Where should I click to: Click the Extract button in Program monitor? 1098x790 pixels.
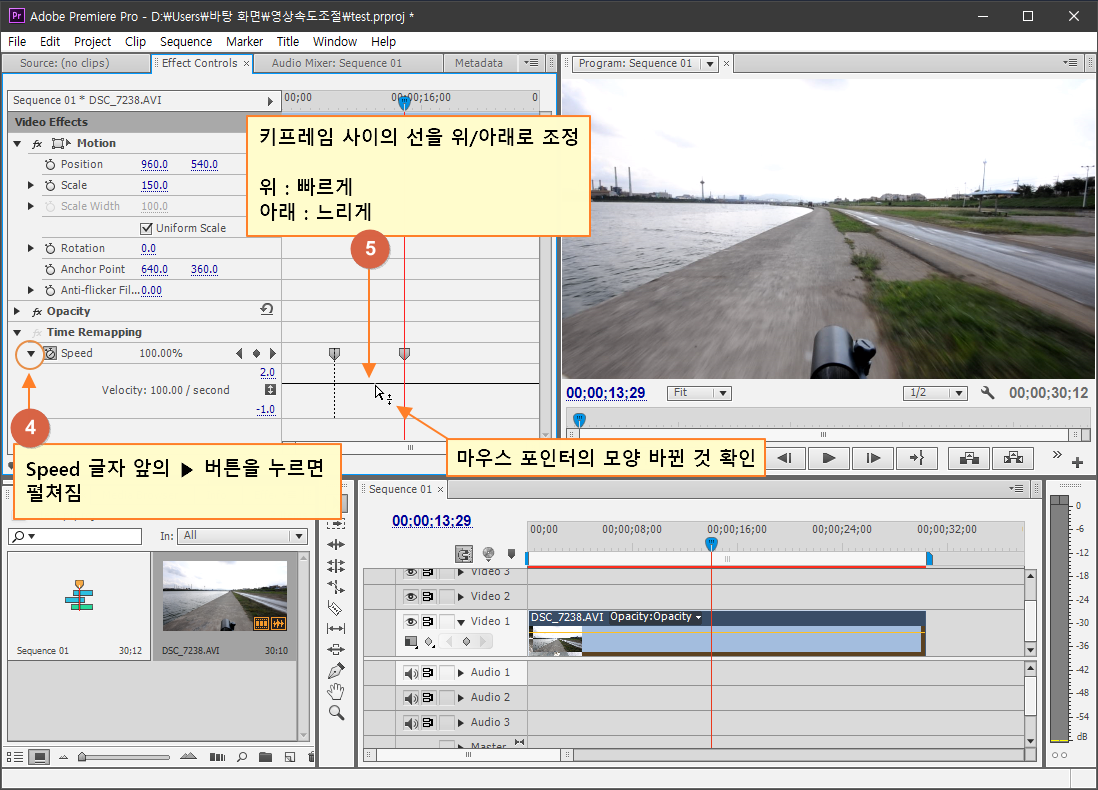pyautogui.click(x=1013, y=458)
